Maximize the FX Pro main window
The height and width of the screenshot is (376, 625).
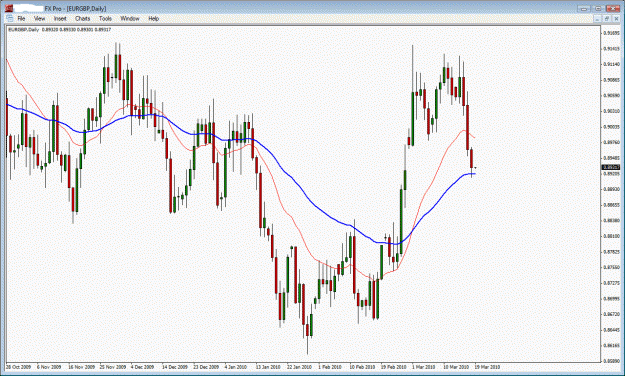click(598, 8)
